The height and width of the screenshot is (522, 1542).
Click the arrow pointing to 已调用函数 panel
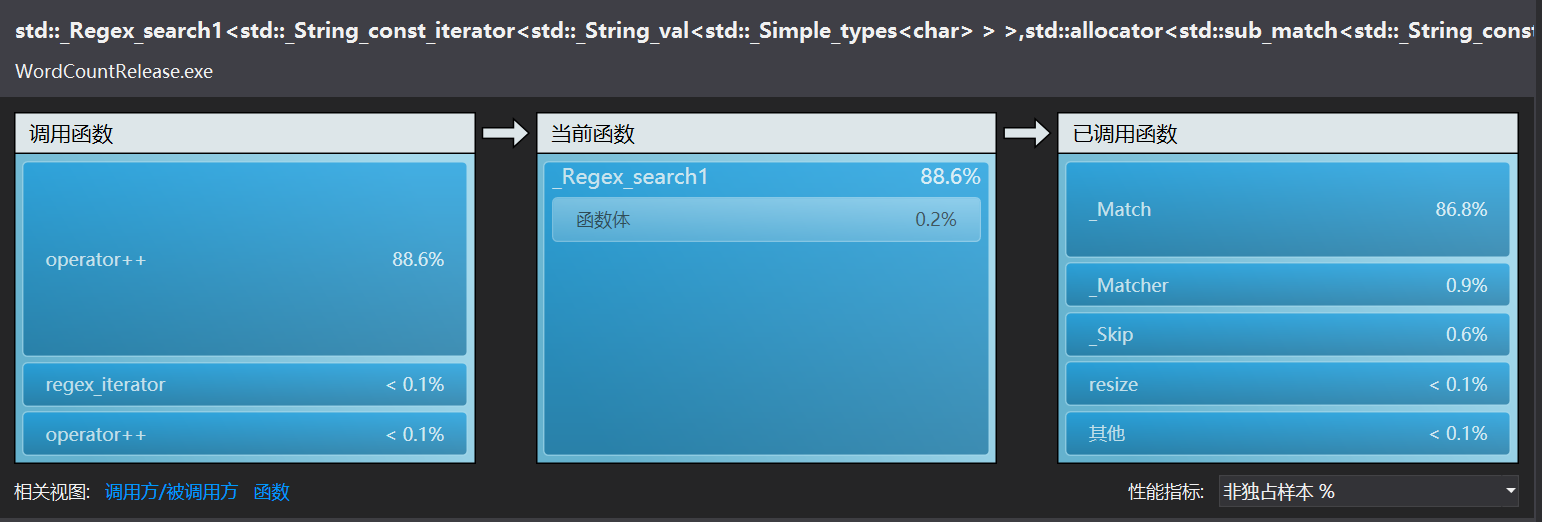[x=1027, y=134]
